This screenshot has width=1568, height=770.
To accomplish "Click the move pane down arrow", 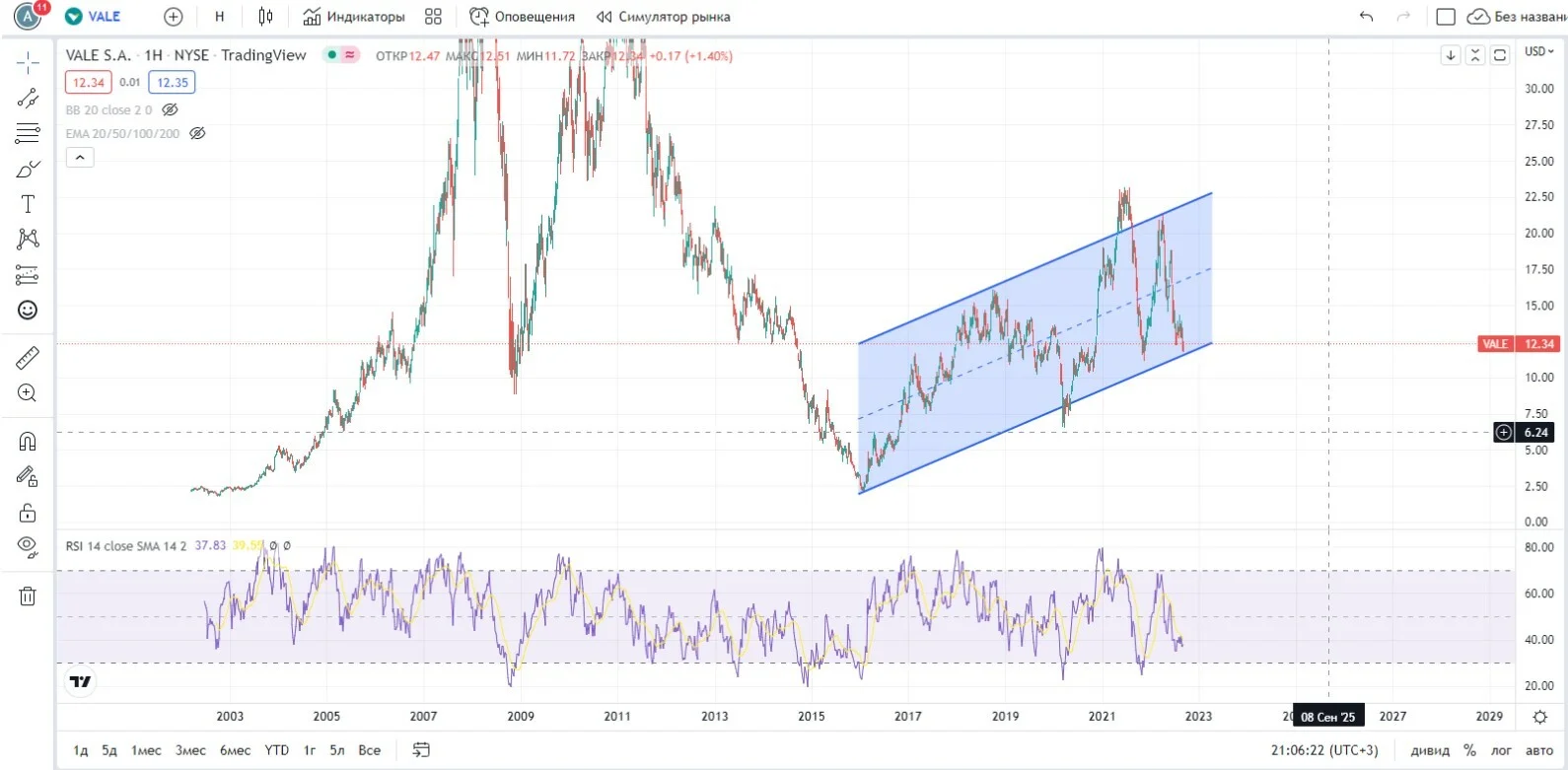I will (1451, 55).
